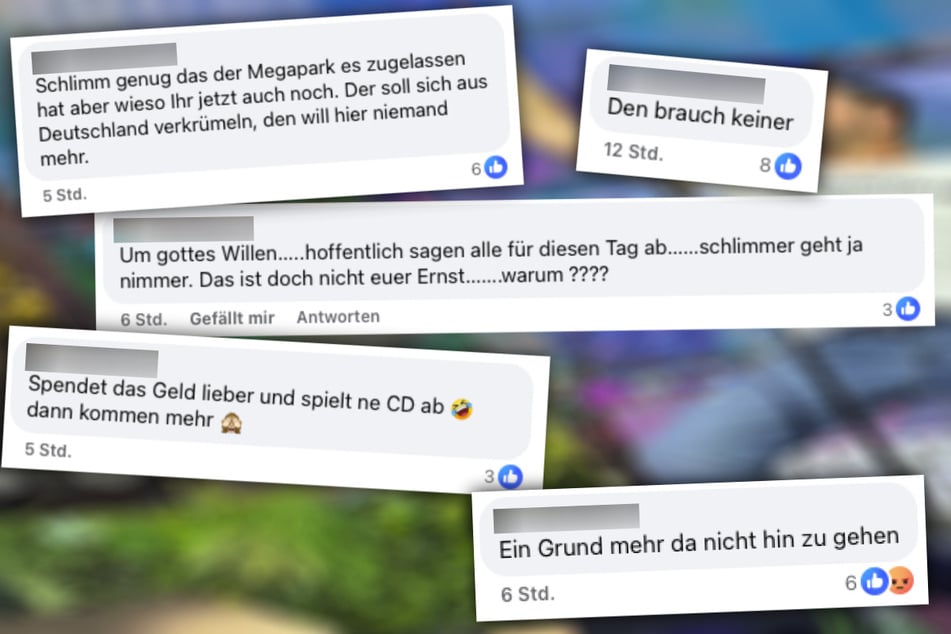Click the monkey emoji after 'kommen mehr'

231,422
